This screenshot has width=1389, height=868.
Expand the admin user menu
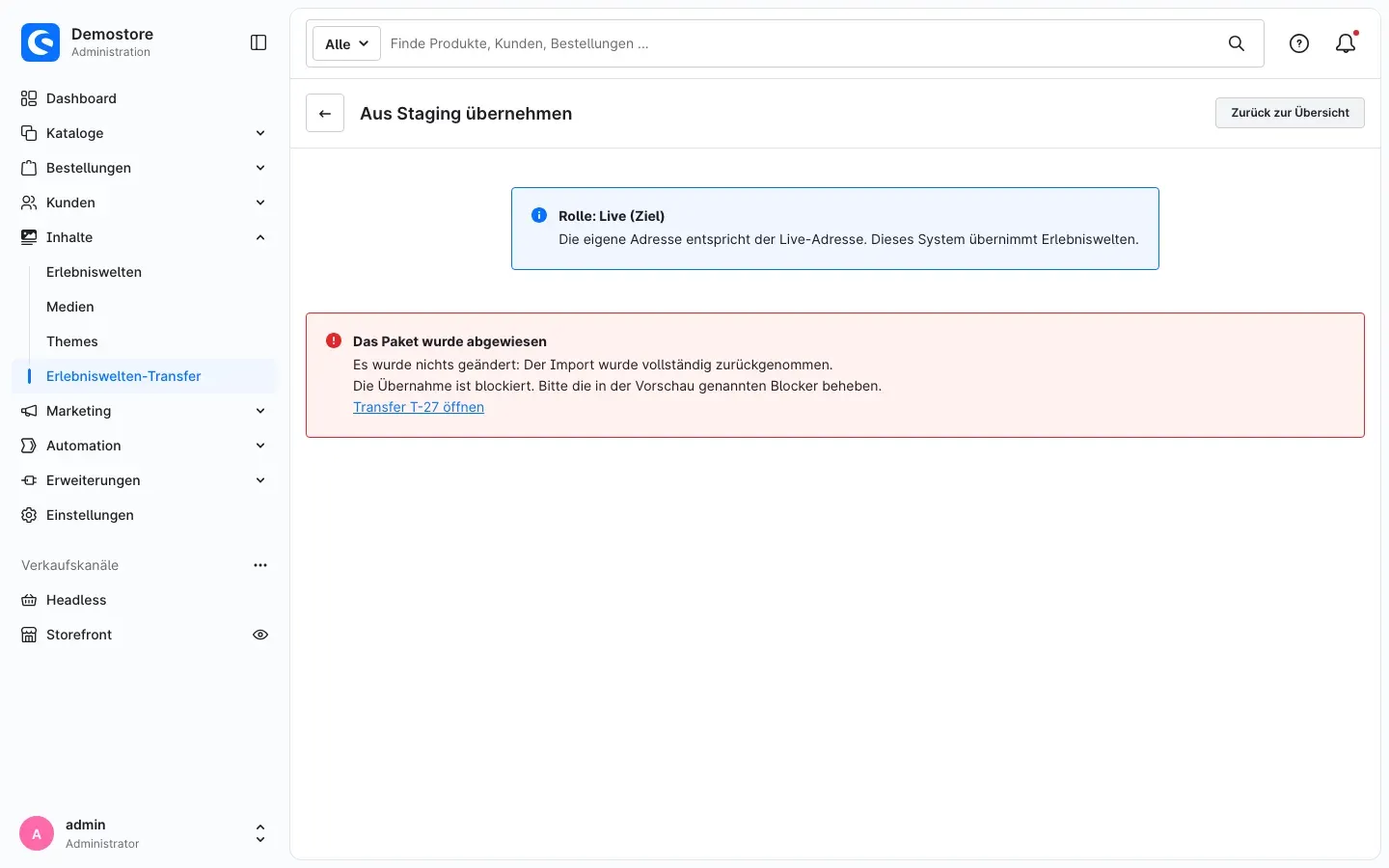260,833
